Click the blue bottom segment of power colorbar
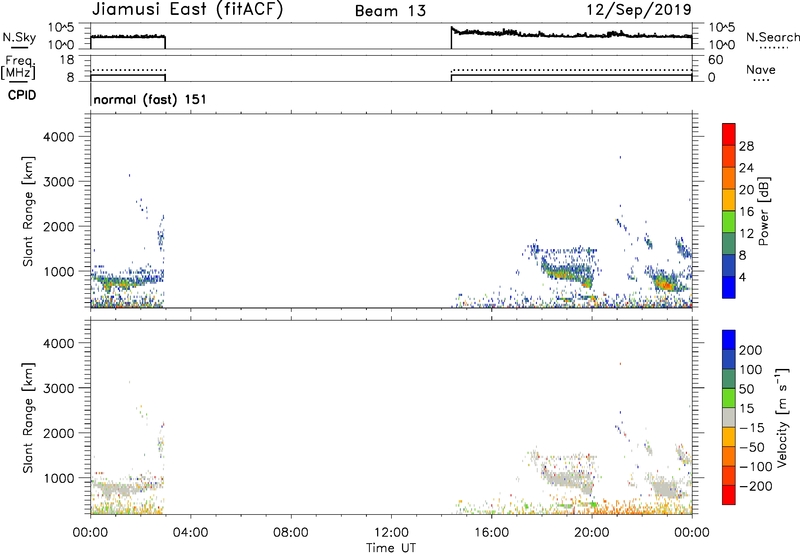 click(729, 287)
